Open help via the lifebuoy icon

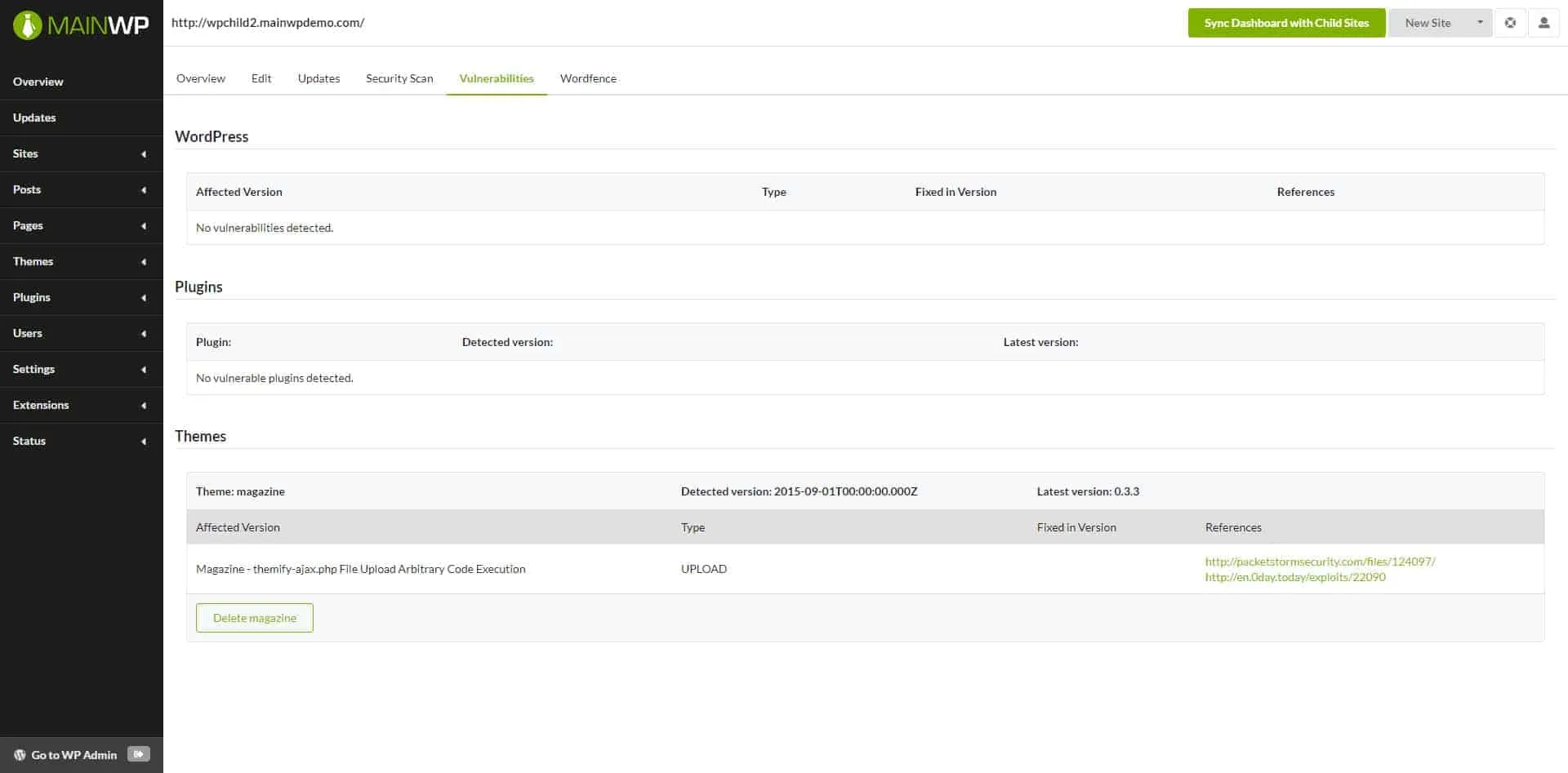(x=1510, y=22)
